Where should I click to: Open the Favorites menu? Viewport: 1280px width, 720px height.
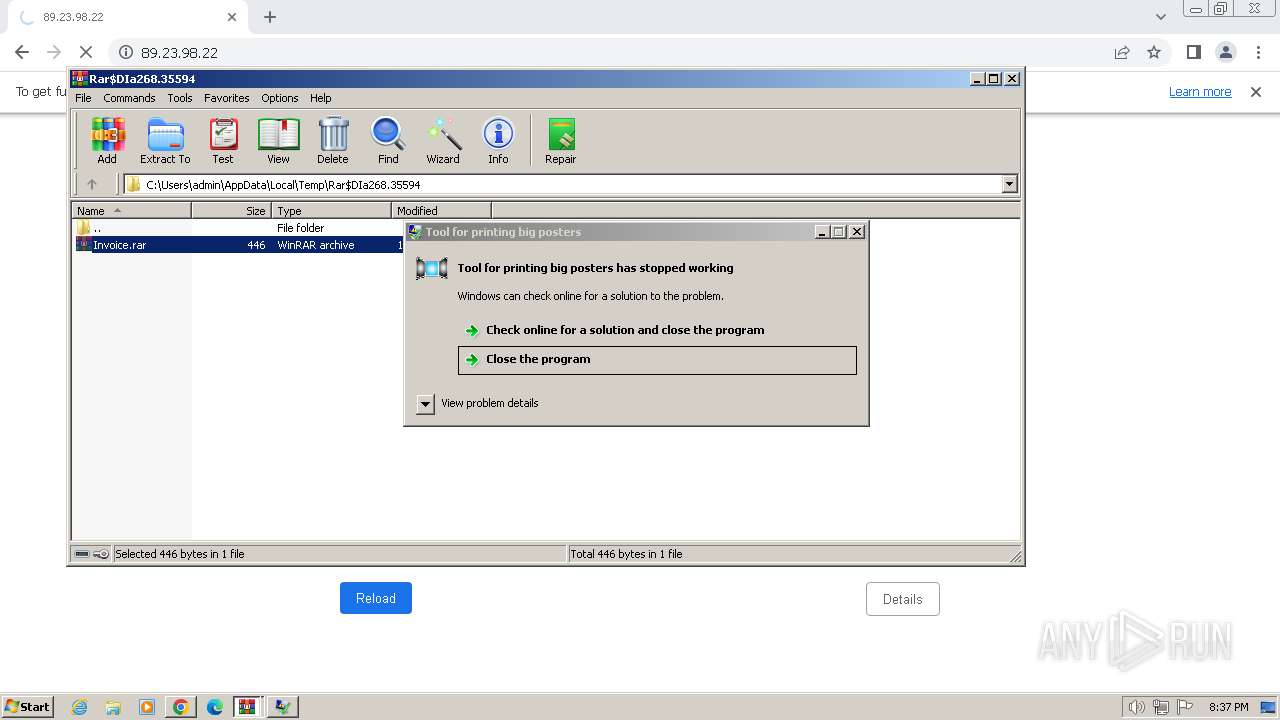(x=227, y=98)
